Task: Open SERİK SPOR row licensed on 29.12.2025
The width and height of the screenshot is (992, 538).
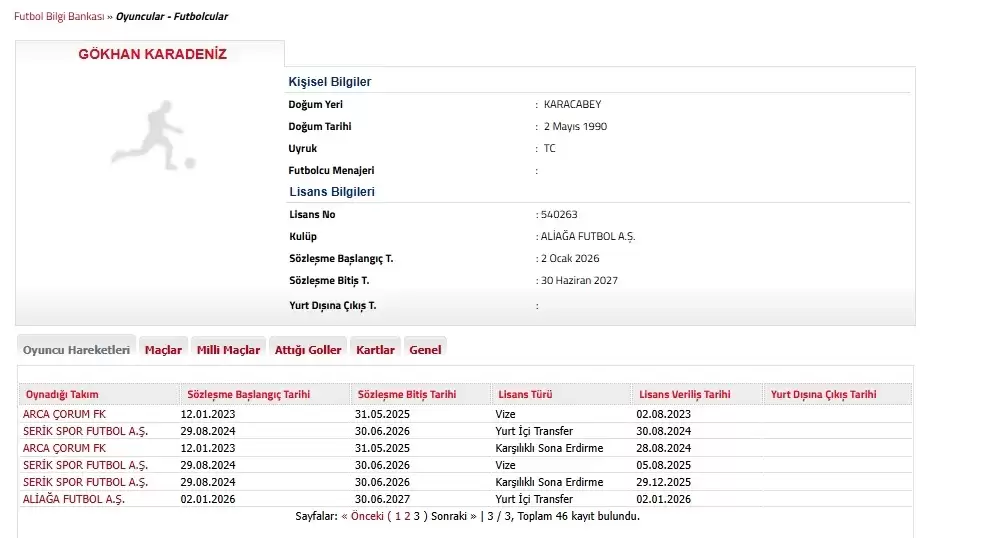Action: click(85, 482)
